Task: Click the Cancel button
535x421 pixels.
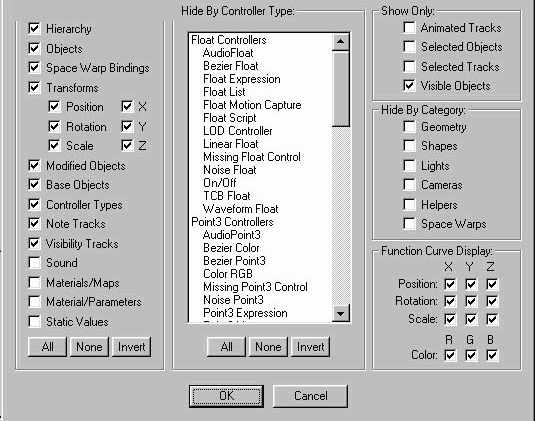Action: (310, 396)
